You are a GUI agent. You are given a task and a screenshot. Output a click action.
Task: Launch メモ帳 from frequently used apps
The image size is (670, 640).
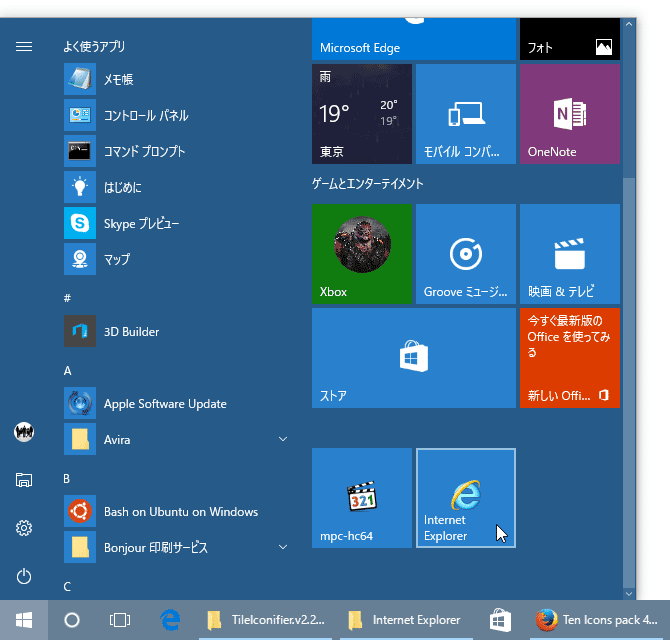pyautogui.click(x=176, y=79)
